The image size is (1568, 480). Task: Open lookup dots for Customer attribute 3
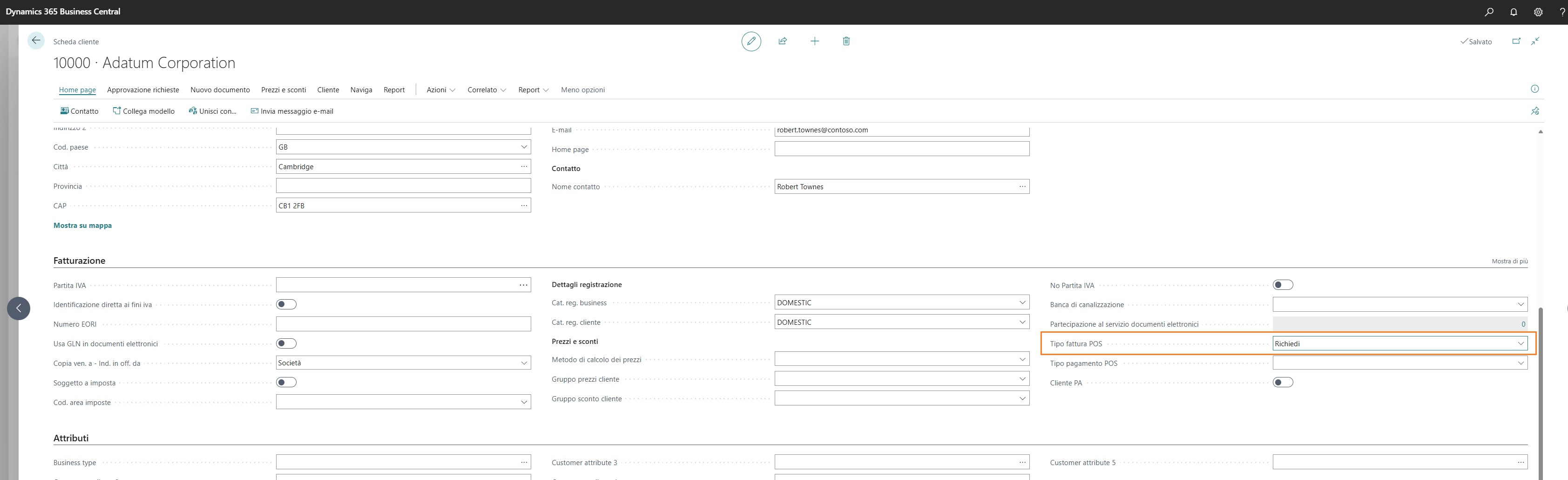click(1022, 462)
